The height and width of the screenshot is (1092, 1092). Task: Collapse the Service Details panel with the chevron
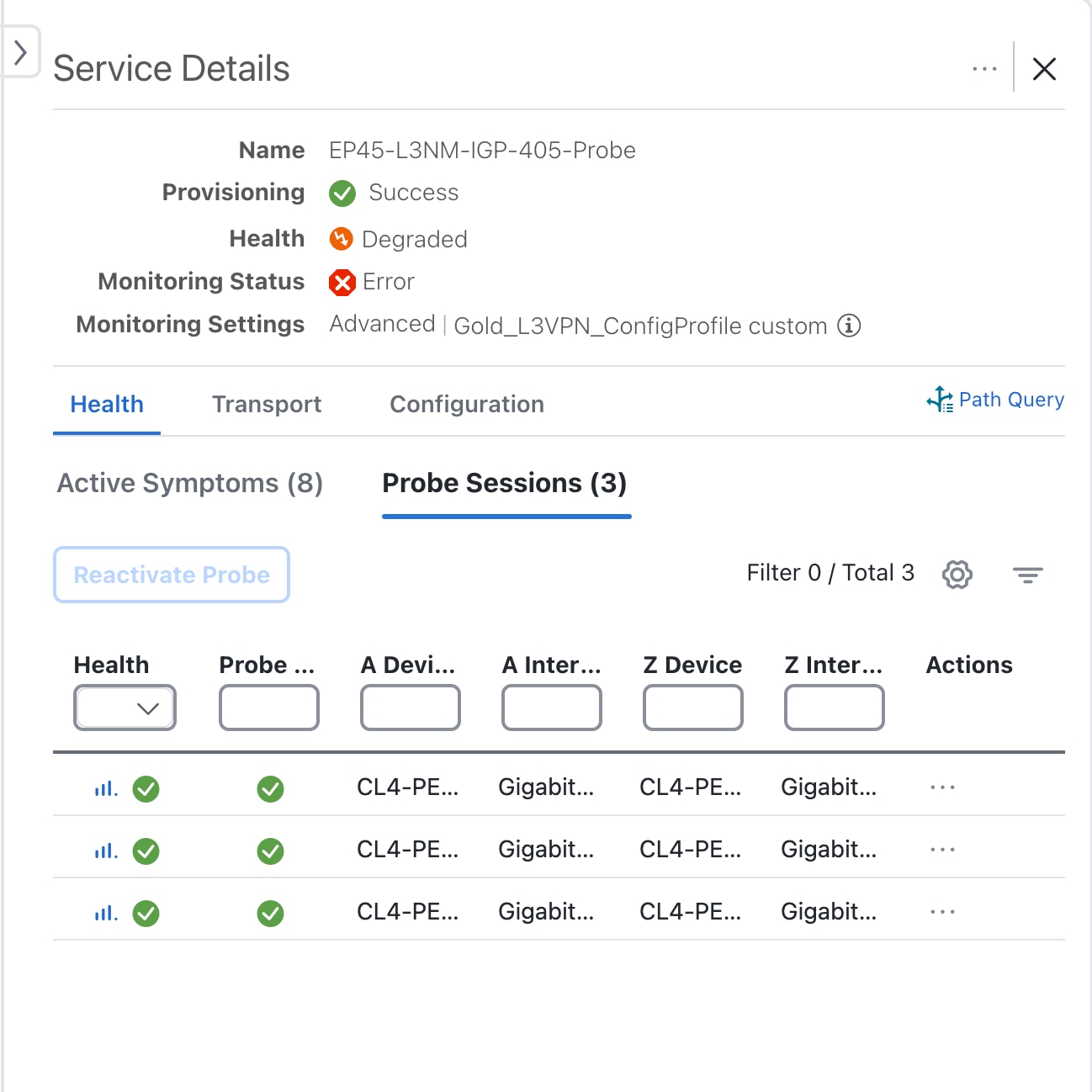(x=21, y=50)
